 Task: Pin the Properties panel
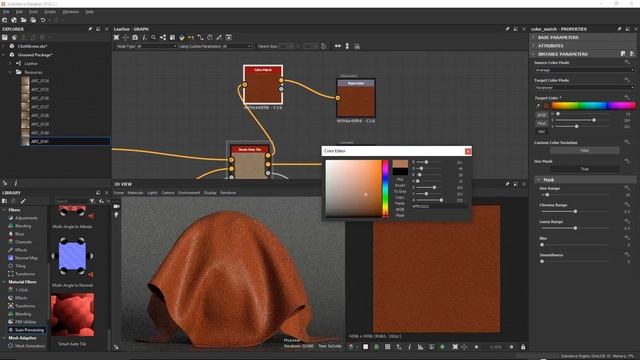(x=619, y=29)
